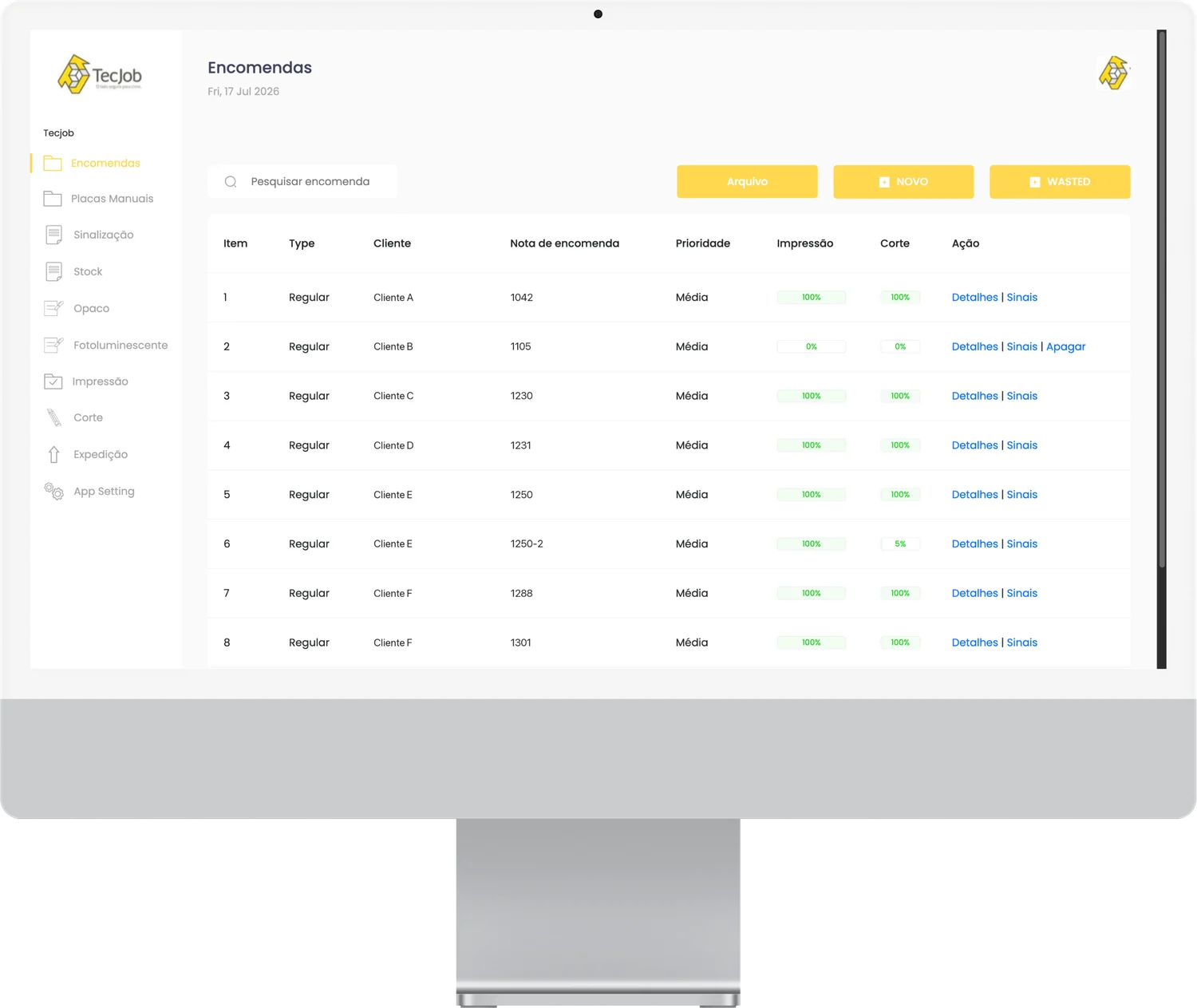Click Apagar link for order 1105
Image resolution: width=1197 pixels, height=1008 pixels.
point(1065,347)
